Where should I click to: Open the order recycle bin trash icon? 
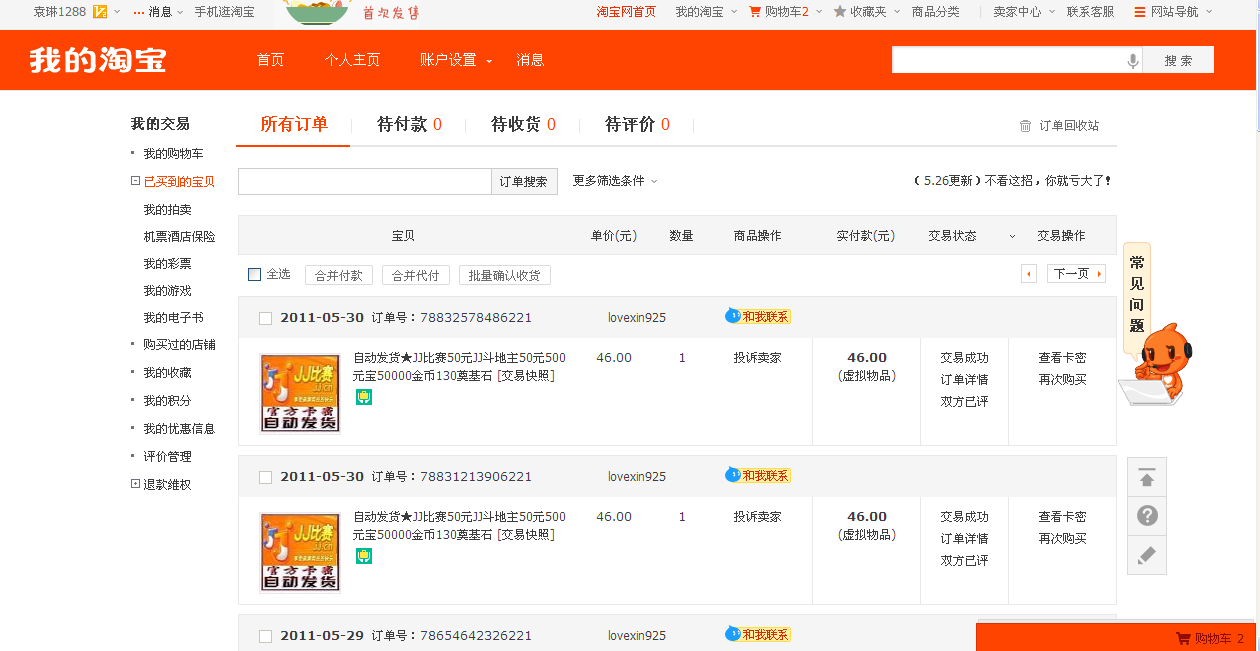click(x=1025, y=126)
